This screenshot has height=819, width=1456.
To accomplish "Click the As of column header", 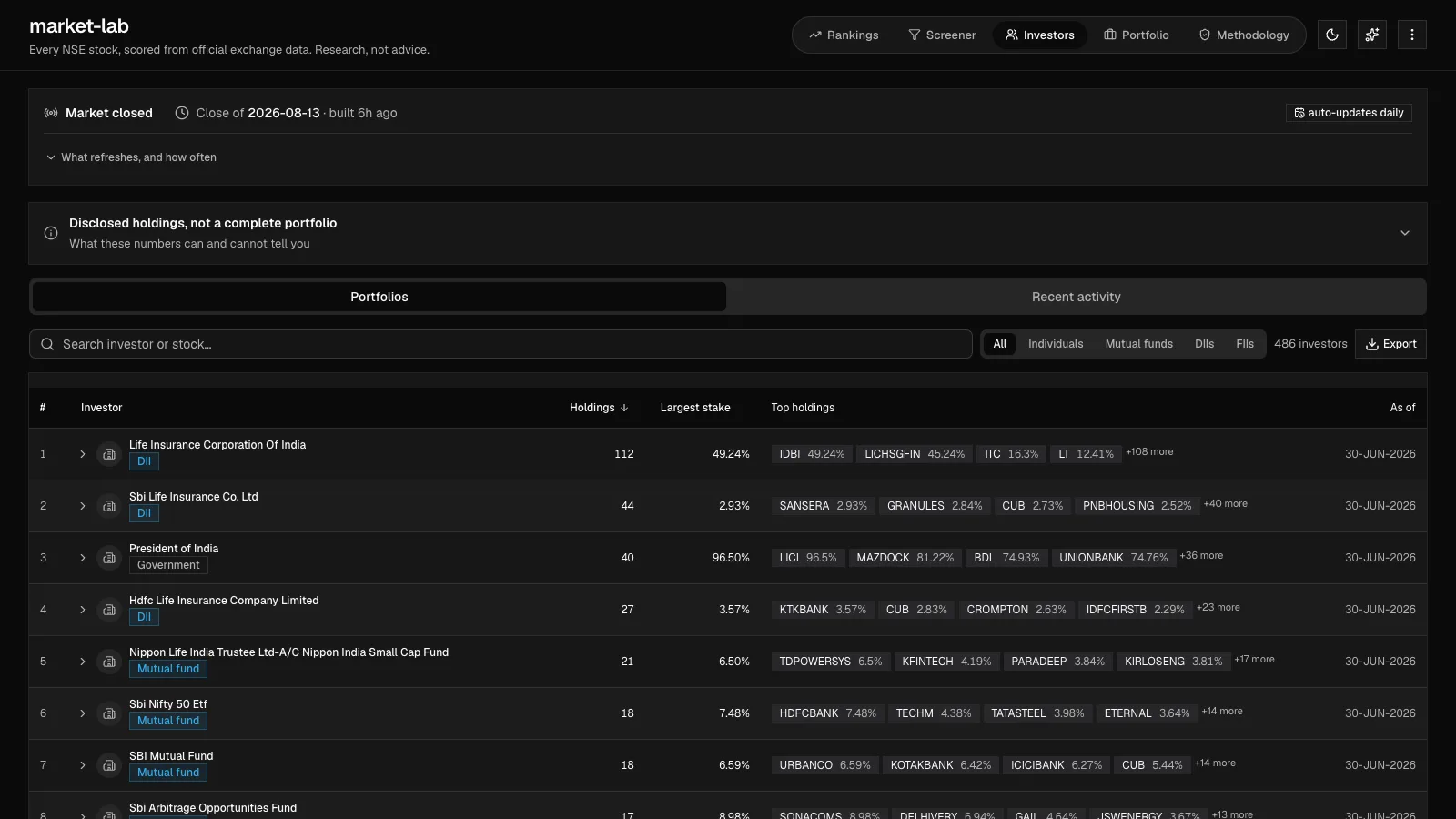I will coord(1402,408).
